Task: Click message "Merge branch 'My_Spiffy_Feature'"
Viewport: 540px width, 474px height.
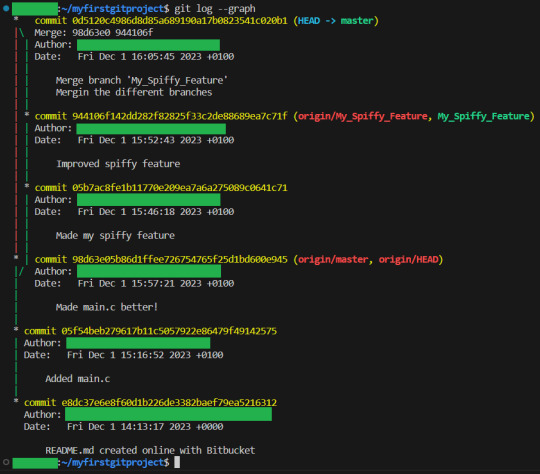Action: 142,81
